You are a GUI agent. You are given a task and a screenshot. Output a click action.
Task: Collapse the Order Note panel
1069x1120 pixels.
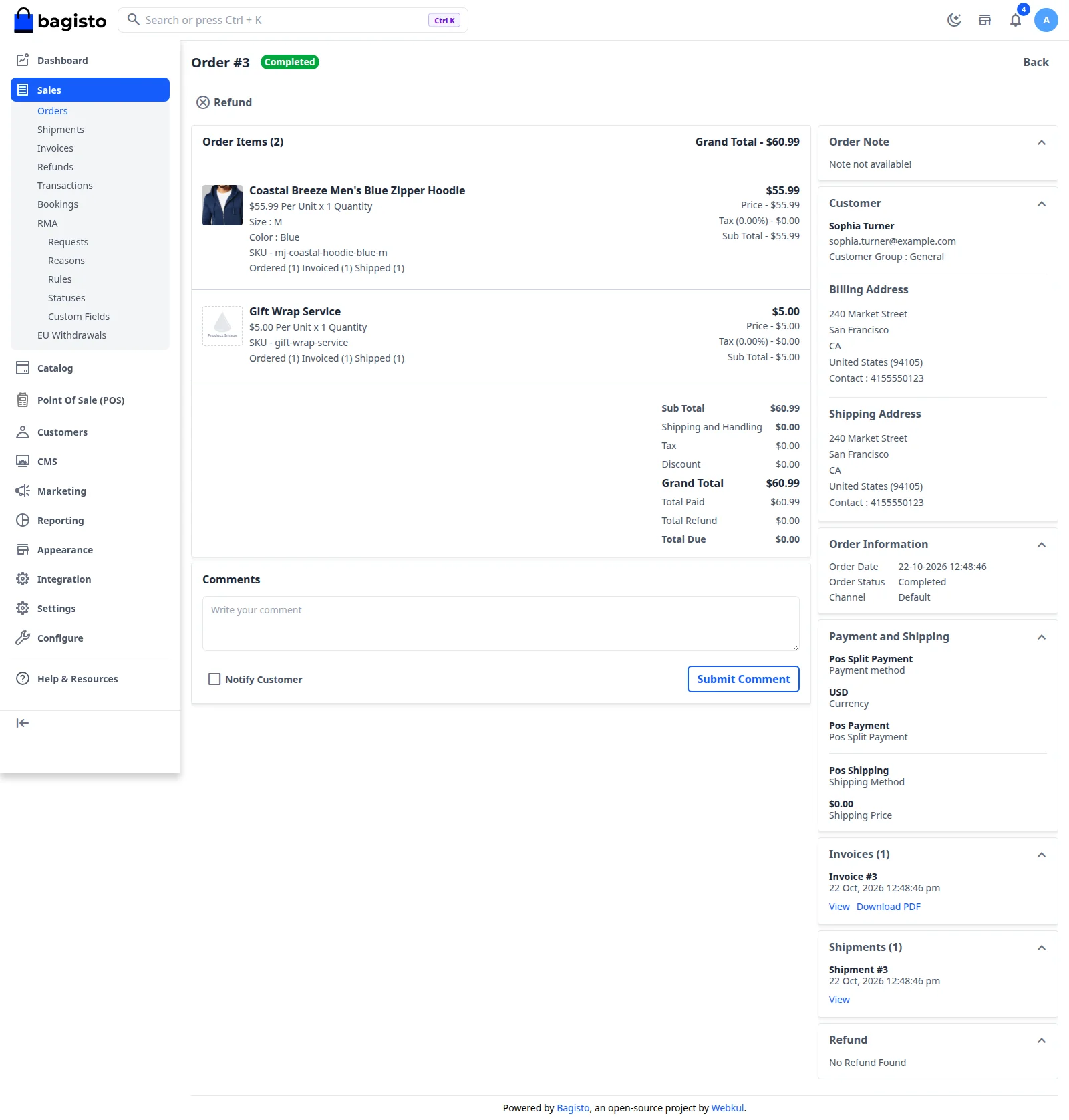click(1041, 142)
